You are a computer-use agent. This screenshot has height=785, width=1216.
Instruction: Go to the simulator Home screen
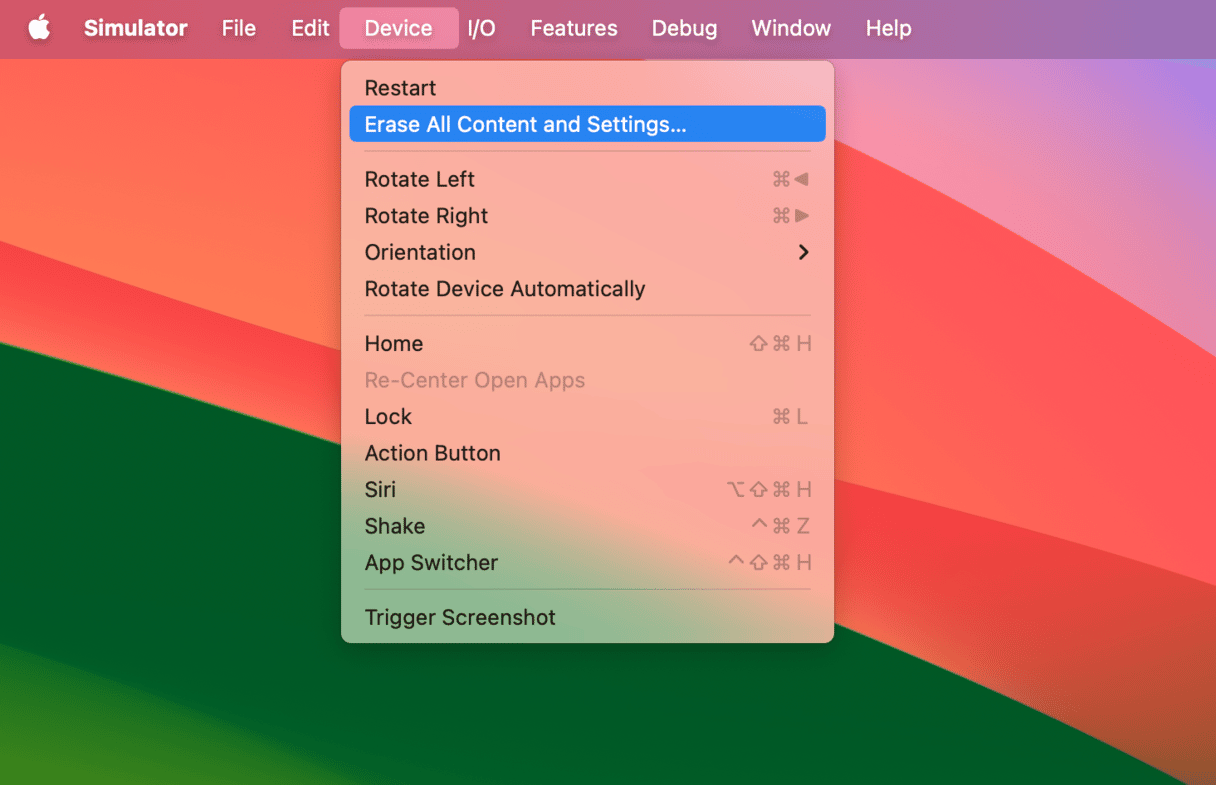[393, 343]
